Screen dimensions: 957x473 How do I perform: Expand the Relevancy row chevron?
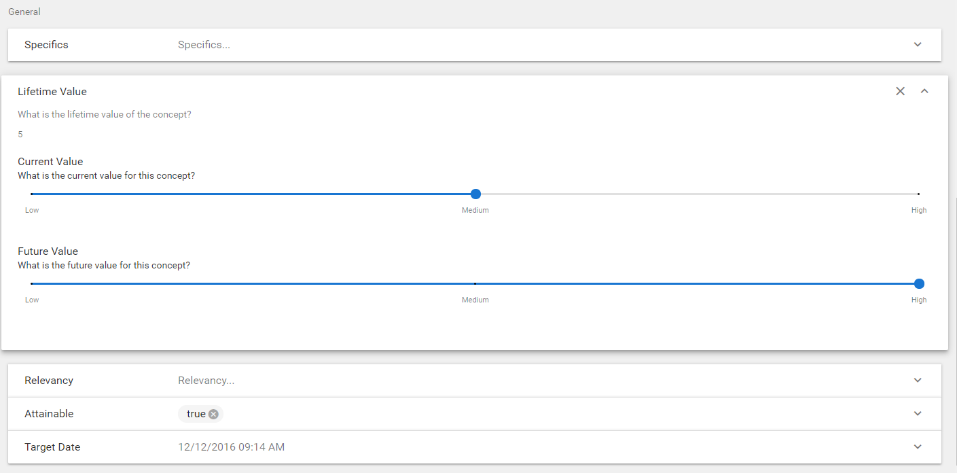point(917,381)
